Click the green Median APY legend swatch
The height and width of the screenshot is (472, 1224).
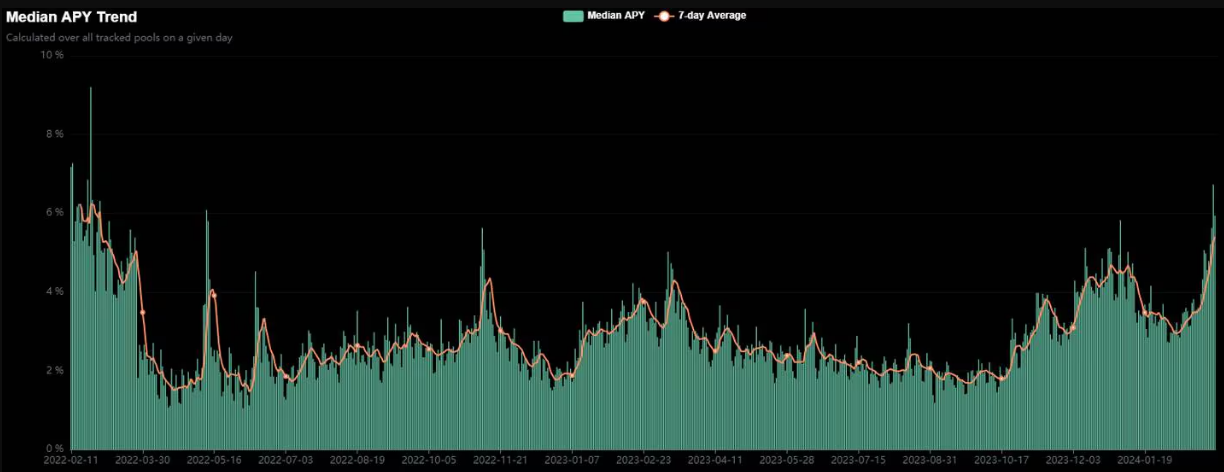[x=573, y=15]
